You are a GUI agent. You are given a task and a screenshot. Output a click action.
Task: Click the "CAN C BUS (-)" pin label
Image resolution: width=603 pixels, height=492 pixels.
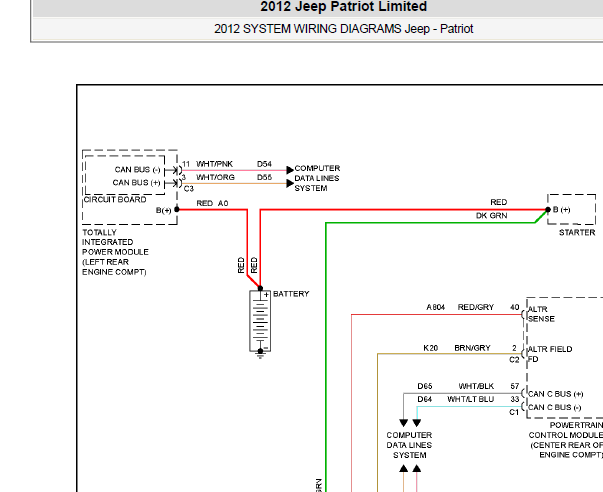pos(554,407)
